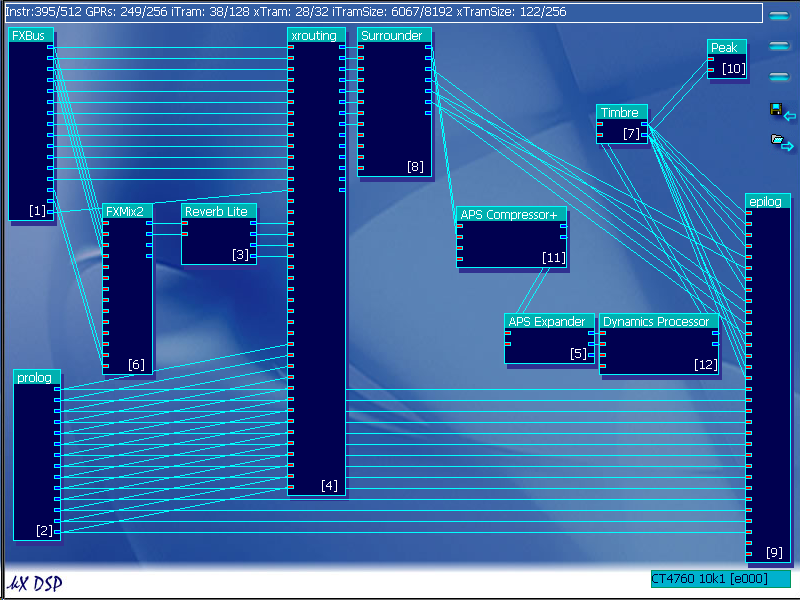This screenshot has height=600, width=800.
Task: Click block number [3] on Reverb Lite
Action: (240, 254)
